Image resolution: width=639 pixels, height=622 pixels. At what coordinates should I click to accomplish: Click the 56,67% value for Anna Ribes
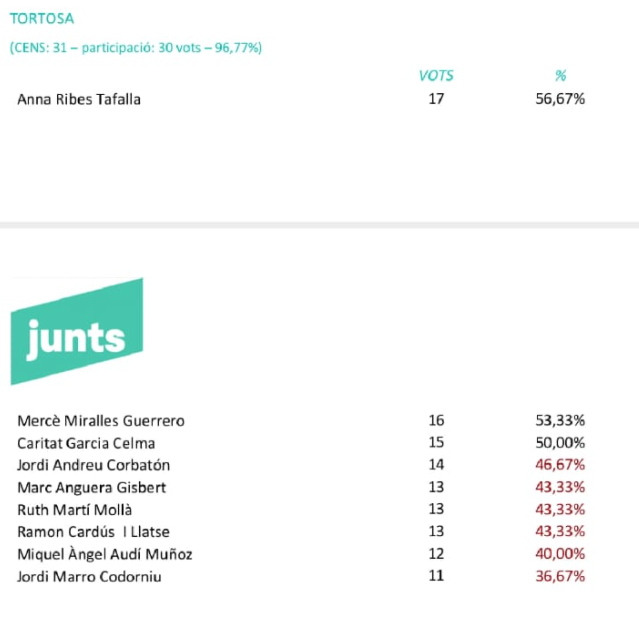[560, 99]
